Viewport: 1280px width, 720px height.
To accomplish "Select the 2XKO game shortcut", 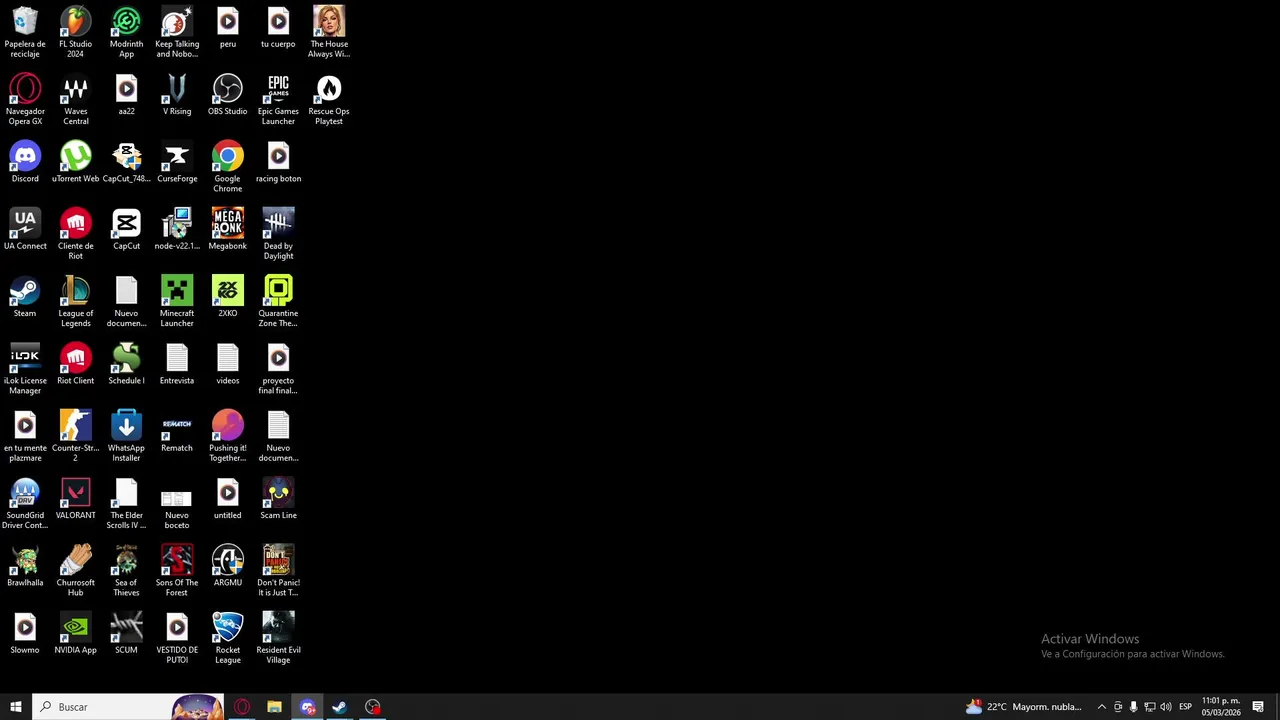I will click(227, 296).
